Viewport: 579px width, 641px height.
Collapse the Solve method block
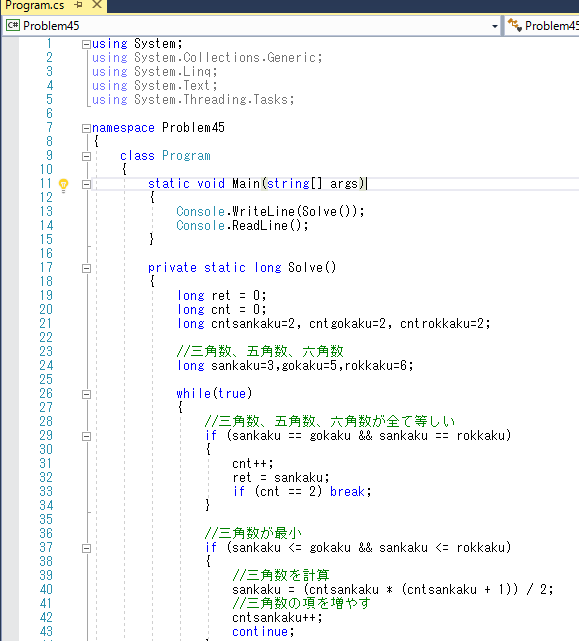(86, 269)
